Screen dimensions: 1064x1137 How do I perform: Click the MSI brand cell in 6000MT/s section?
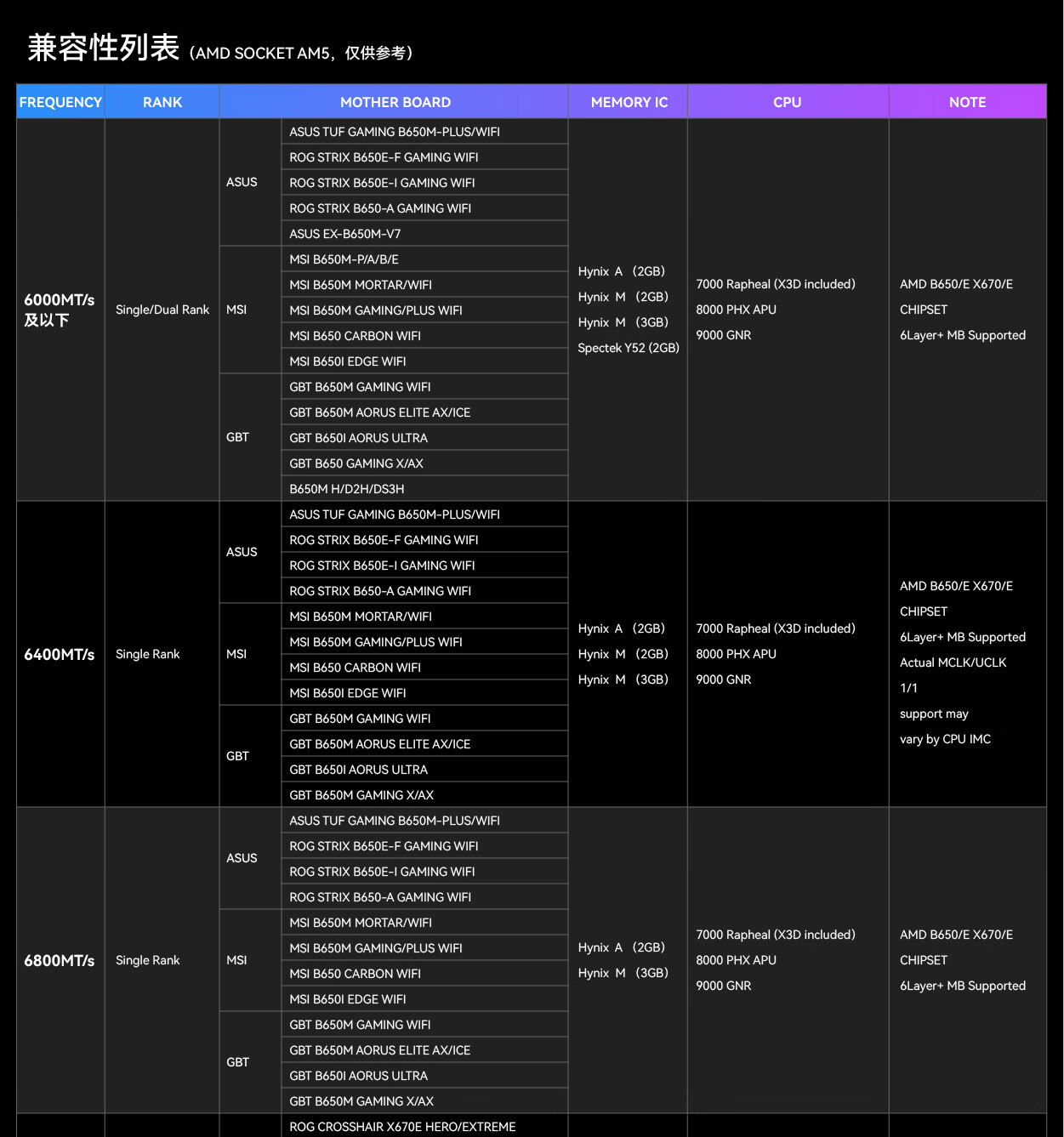[x=250, y=310]
